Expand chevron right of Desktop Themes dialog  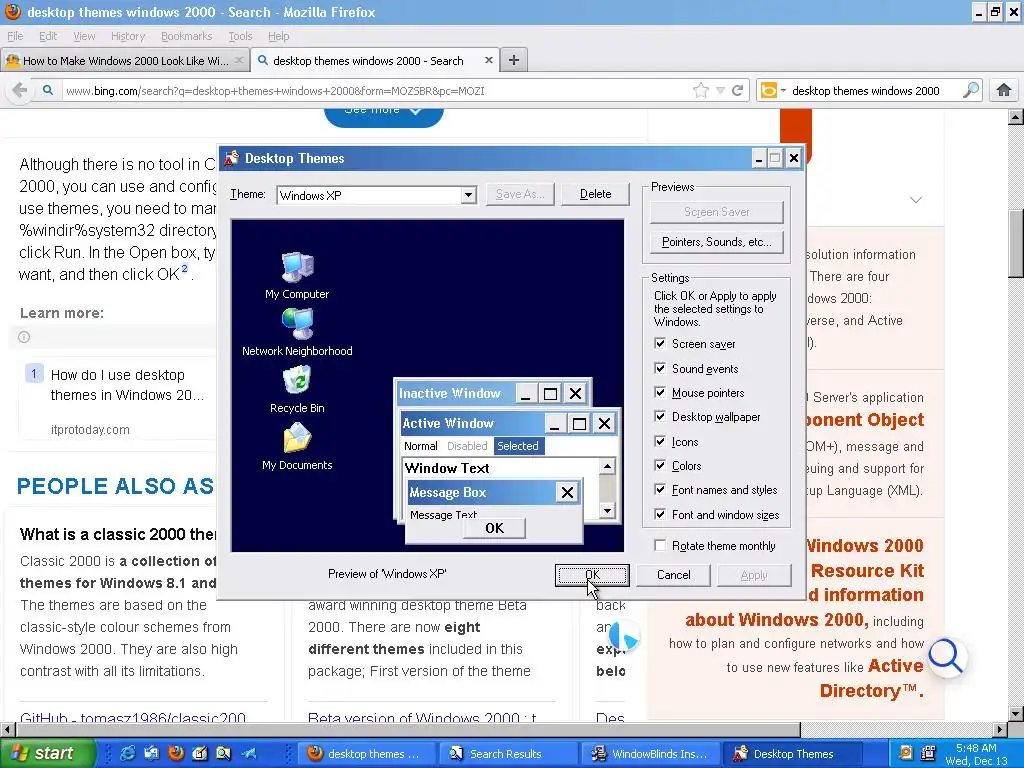(916, 200)
